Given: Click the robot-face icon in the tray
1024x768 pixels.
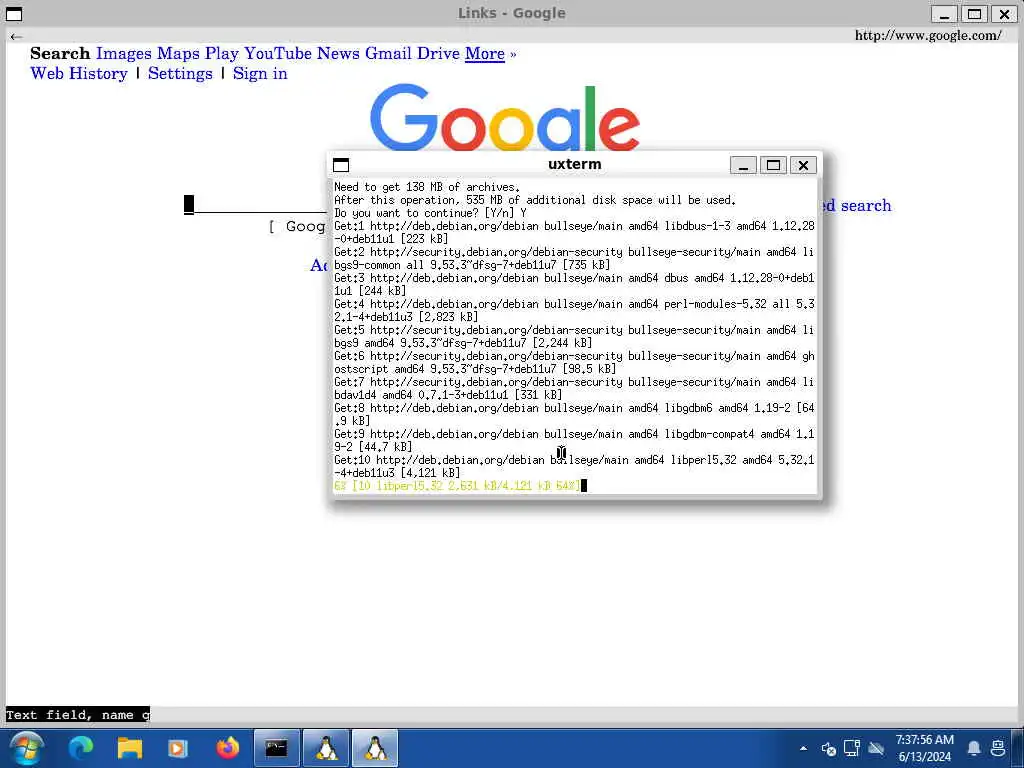Looking at the screenshot, I should tap(998, 748).
